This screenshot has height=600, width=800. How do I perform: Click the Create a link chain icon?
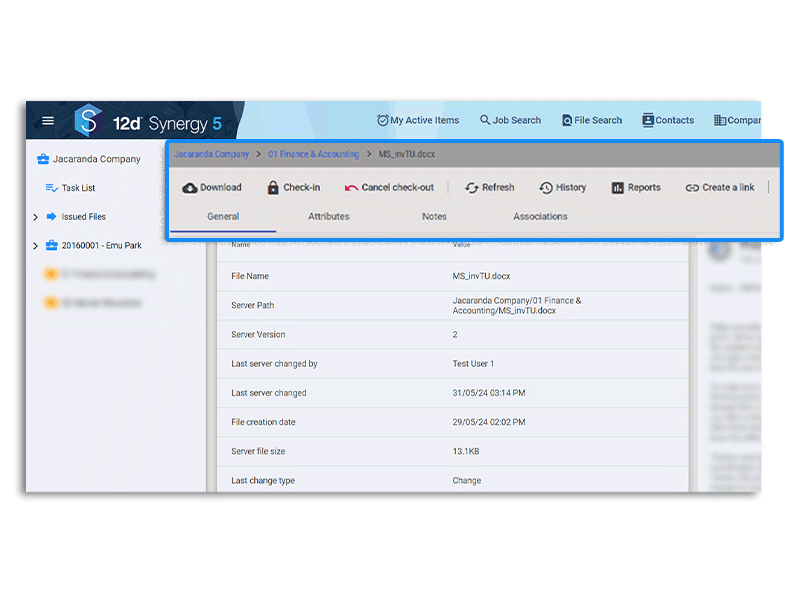point(692,188)
